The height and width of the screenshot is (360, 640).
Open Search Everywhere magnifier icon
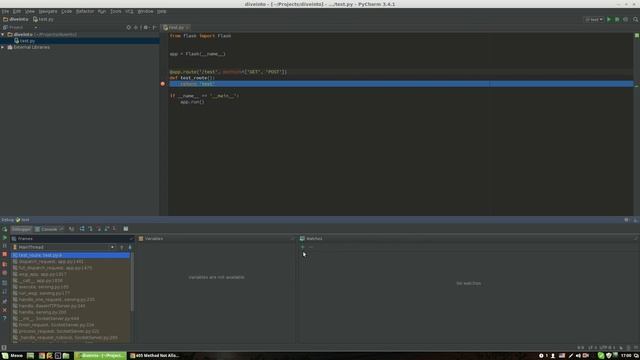(636, 19)
